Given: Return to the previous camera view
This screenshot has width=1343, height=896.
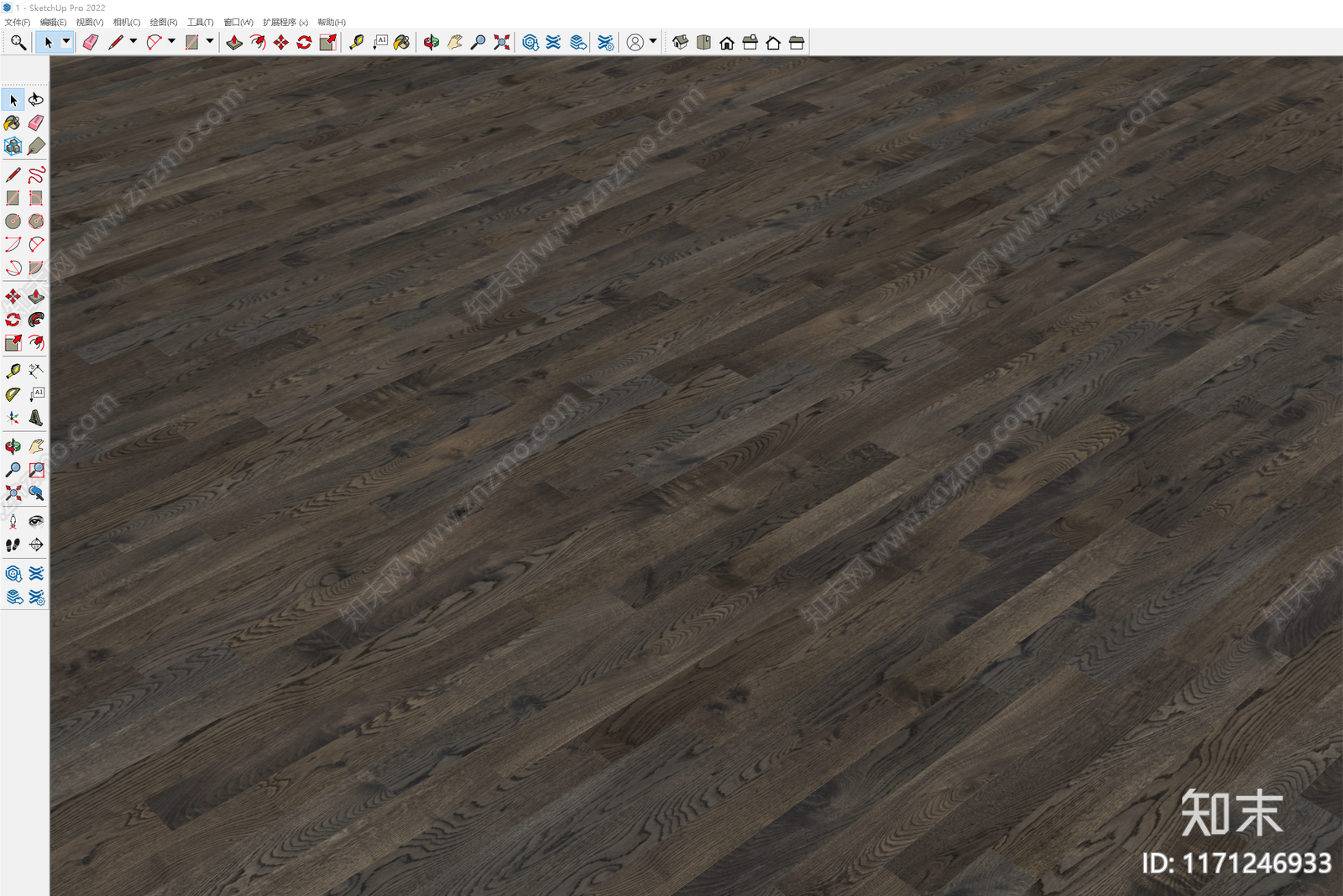Looking at the screenshot, I should pos(36,493).
